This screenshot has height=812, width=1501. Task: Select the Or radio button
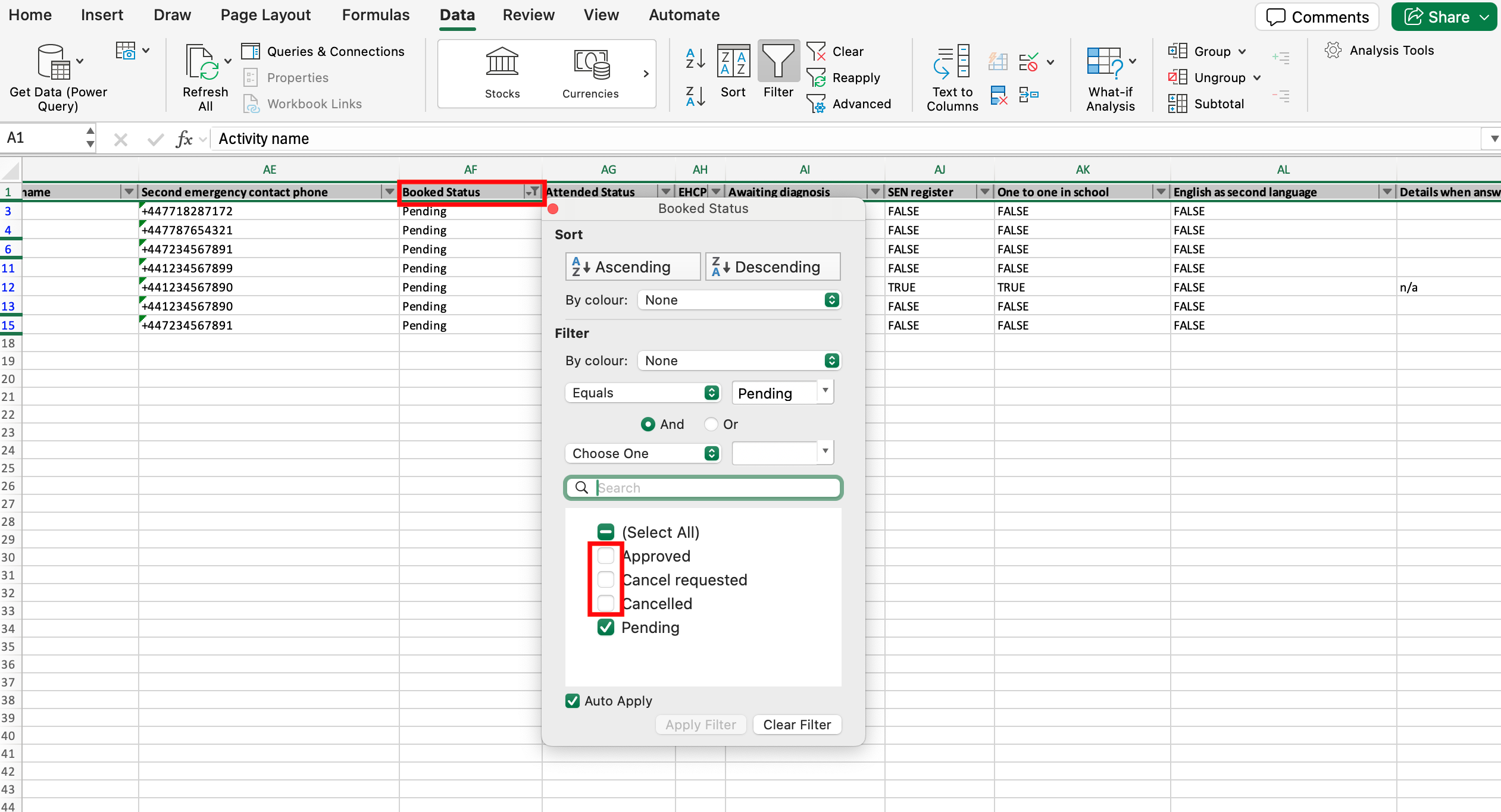click(x=711, y=424)
